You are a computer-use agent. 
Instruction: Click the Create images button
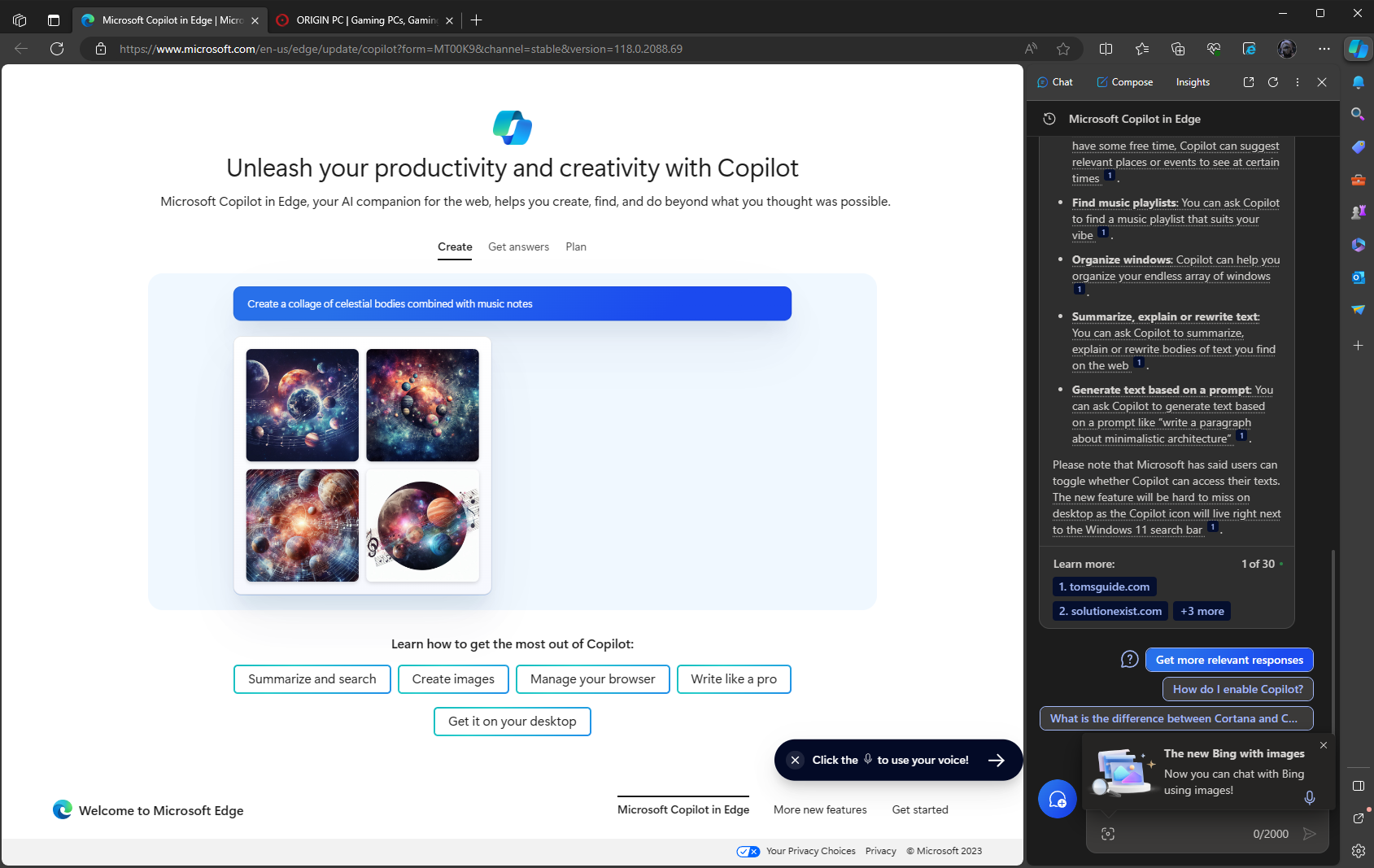[x=453, y=679]
